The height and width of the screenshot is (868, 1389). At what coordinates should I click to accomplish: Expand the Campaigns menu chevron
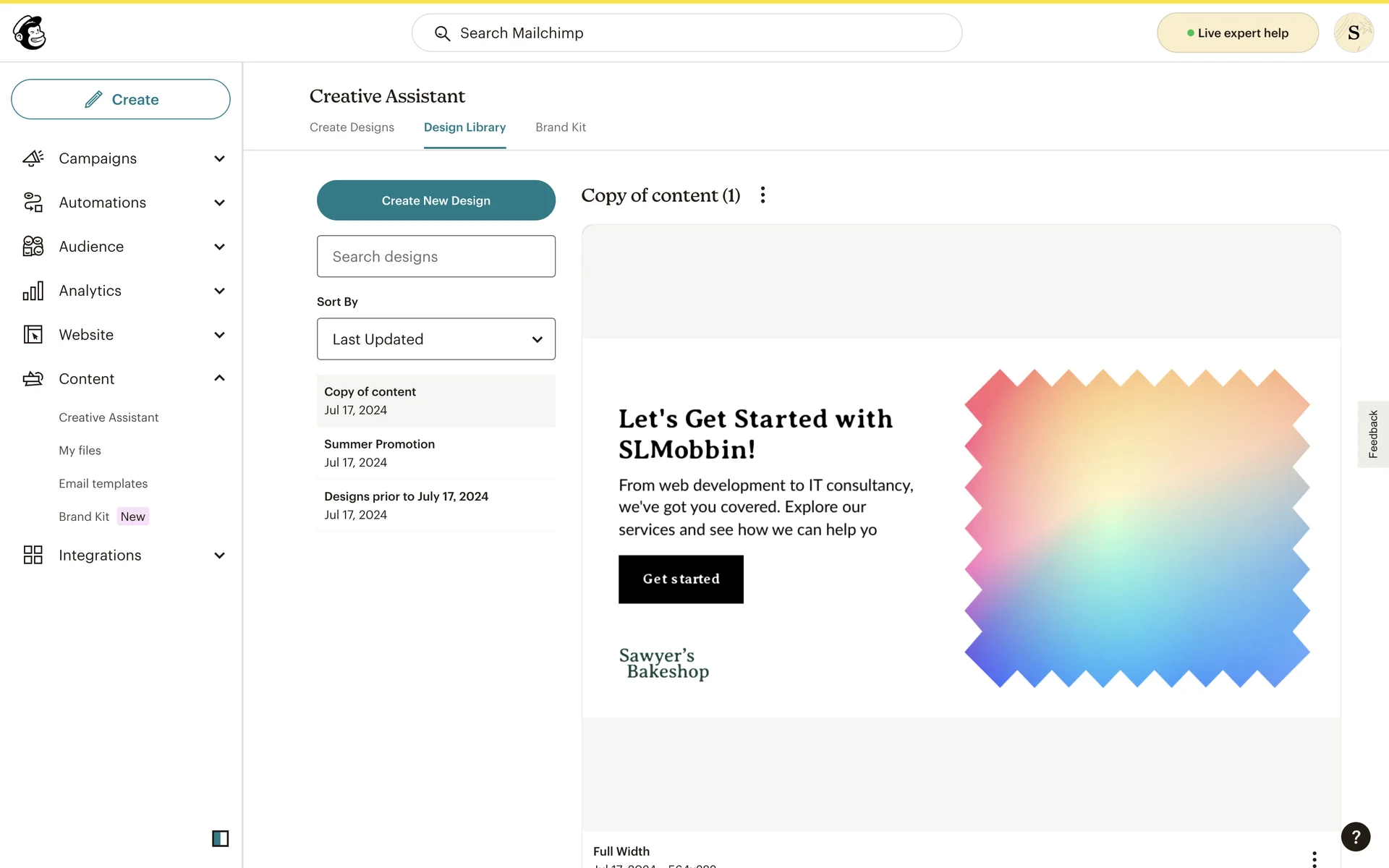pos(220,158)
